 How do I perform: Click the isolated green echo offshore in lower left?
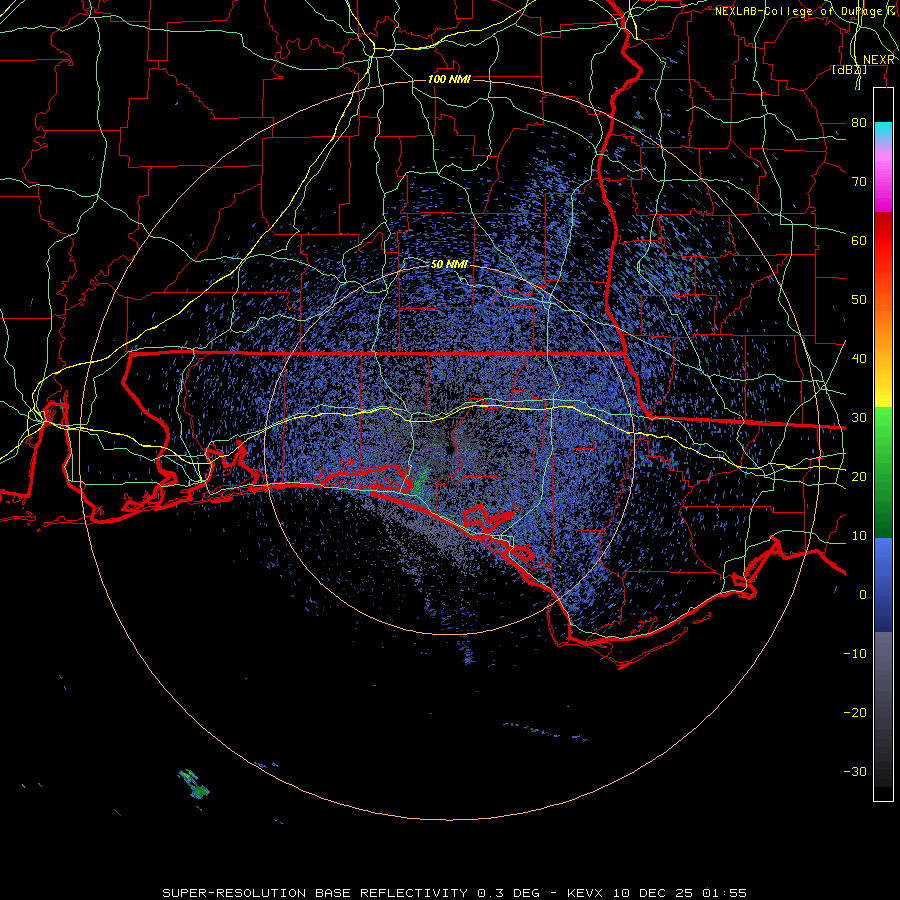click(x=194, y=785)
